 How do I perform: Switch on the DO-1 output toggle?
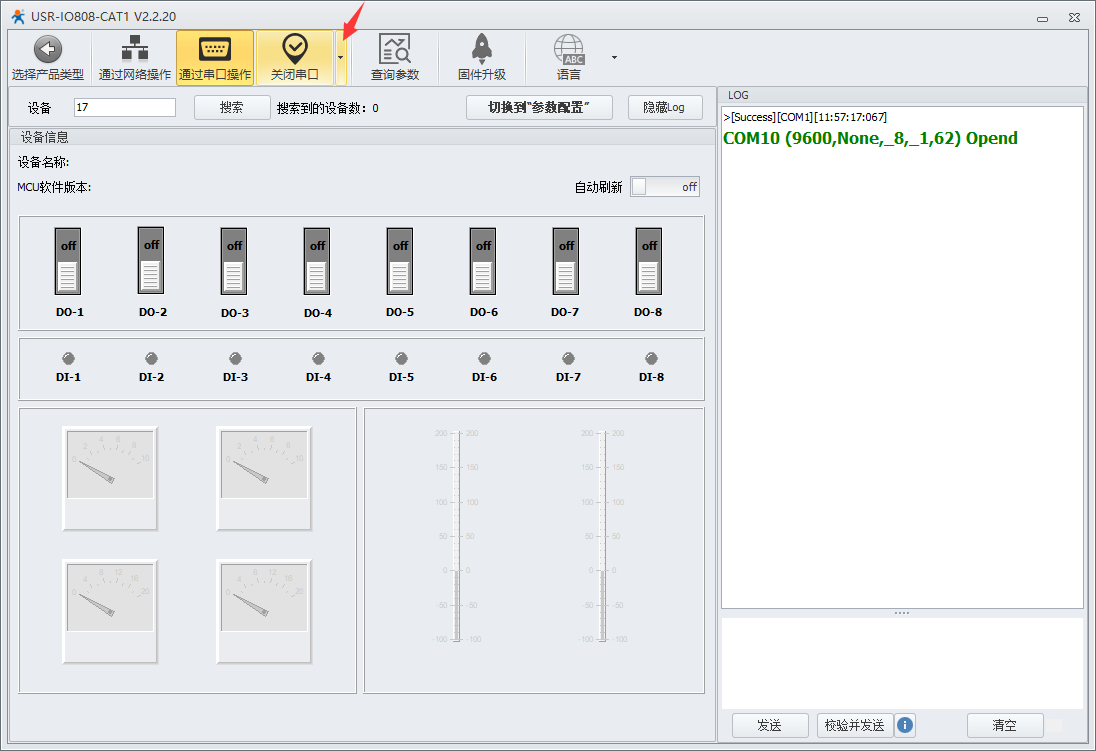click(x=68, y=261)
